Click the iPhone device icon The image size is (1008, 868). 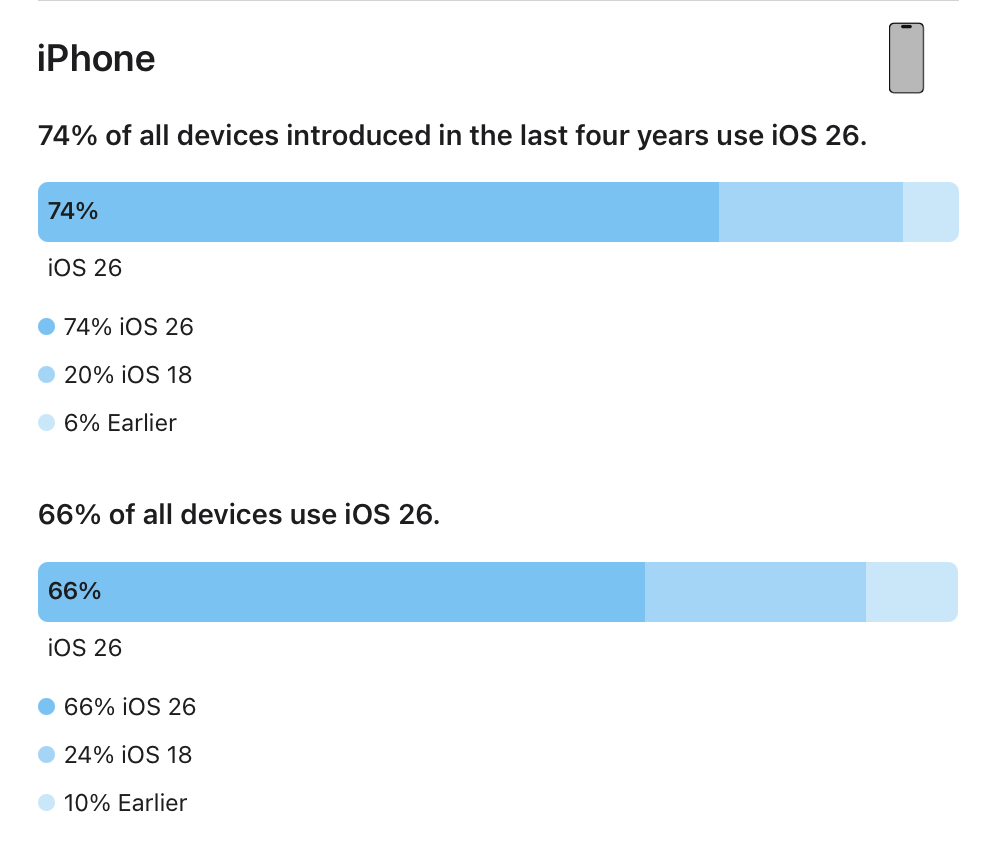[x=906, y=58]
